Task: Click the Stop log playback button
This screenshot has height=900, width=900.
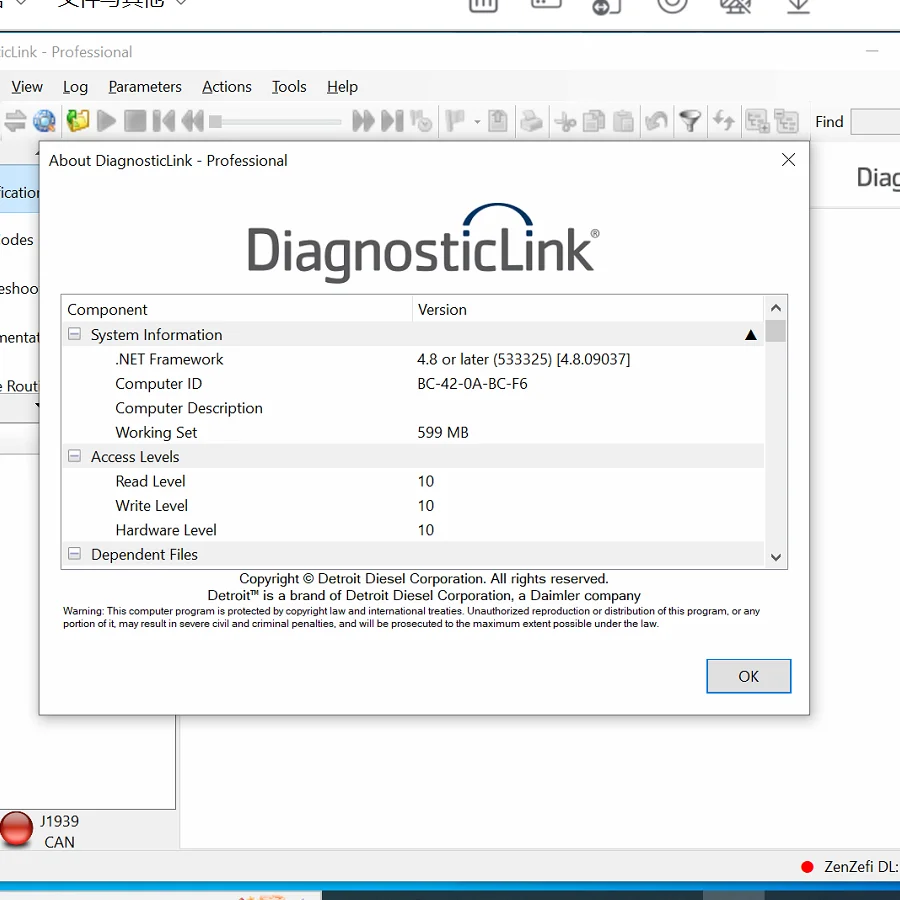Action: 135,121
